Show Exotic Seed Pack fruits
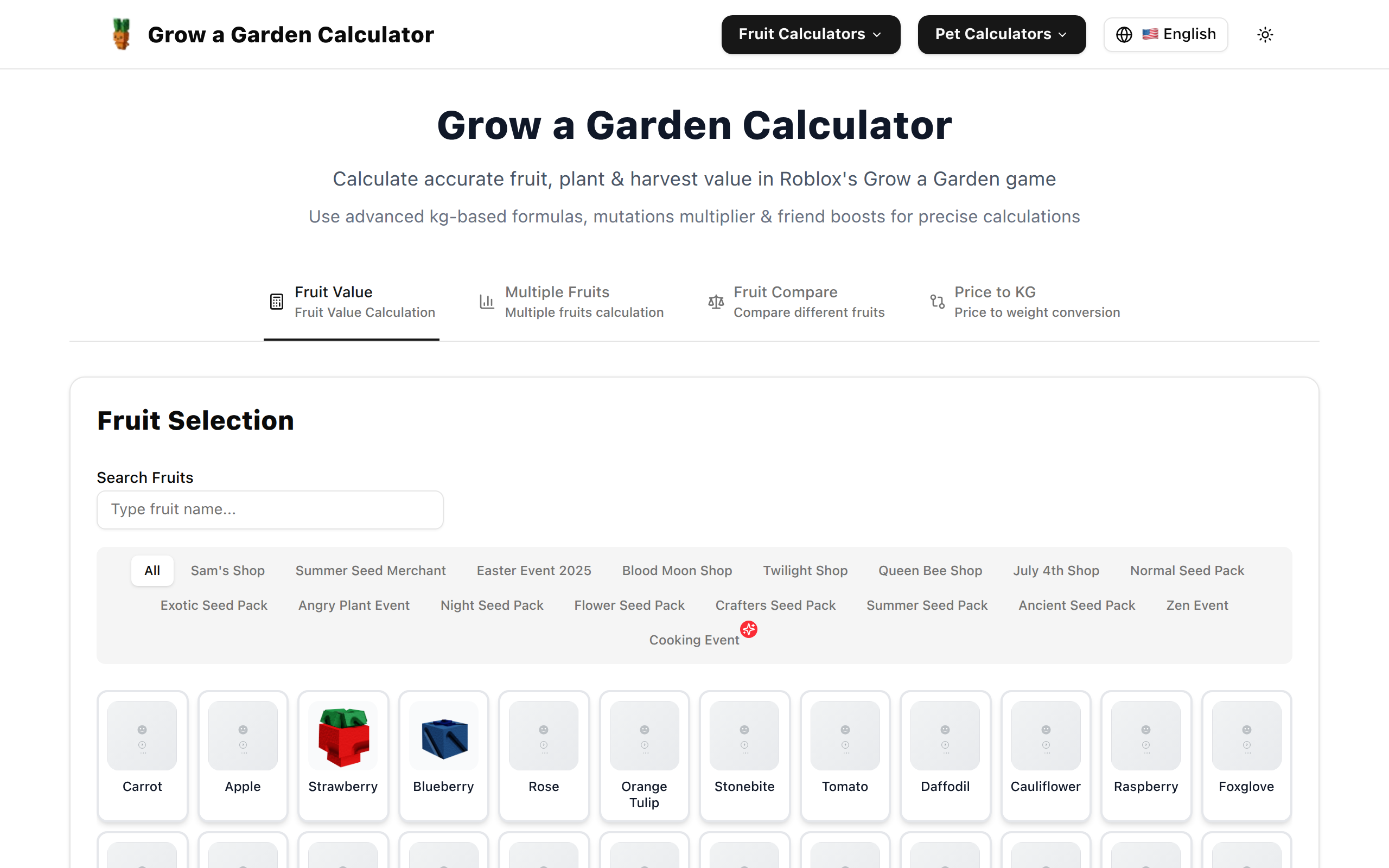The height and width of the screenshot is (868, 1389). 214,605
